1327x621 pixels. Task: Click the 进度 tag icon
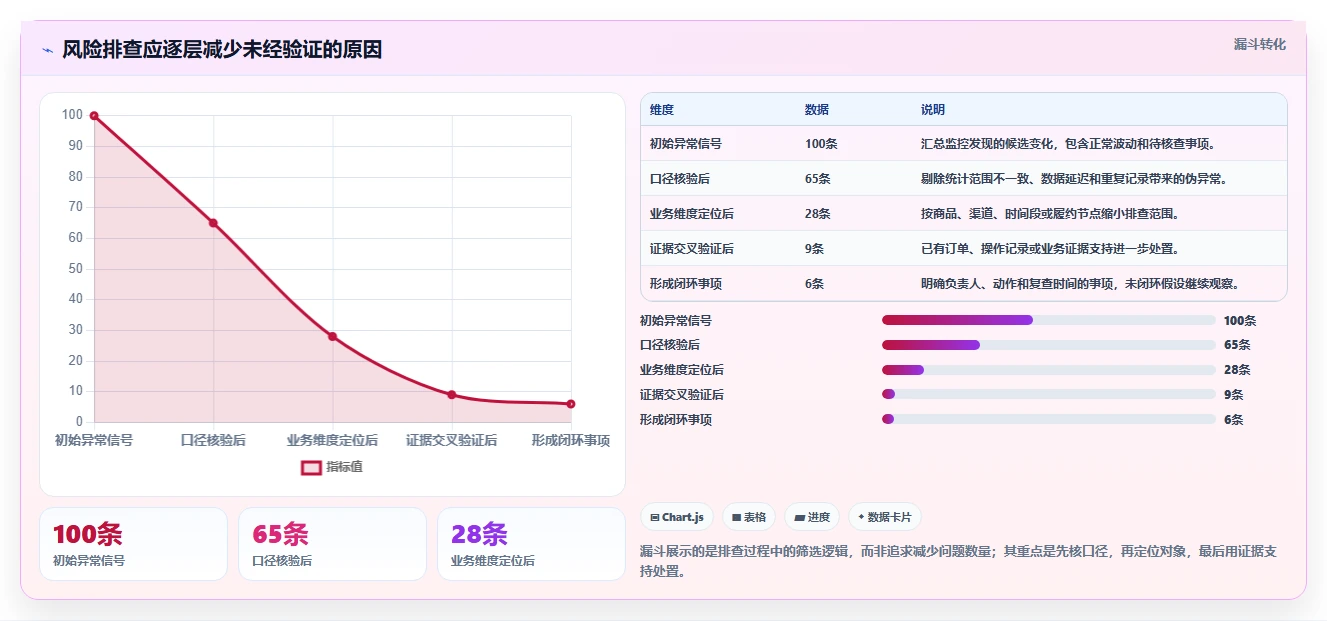(799, 518)
